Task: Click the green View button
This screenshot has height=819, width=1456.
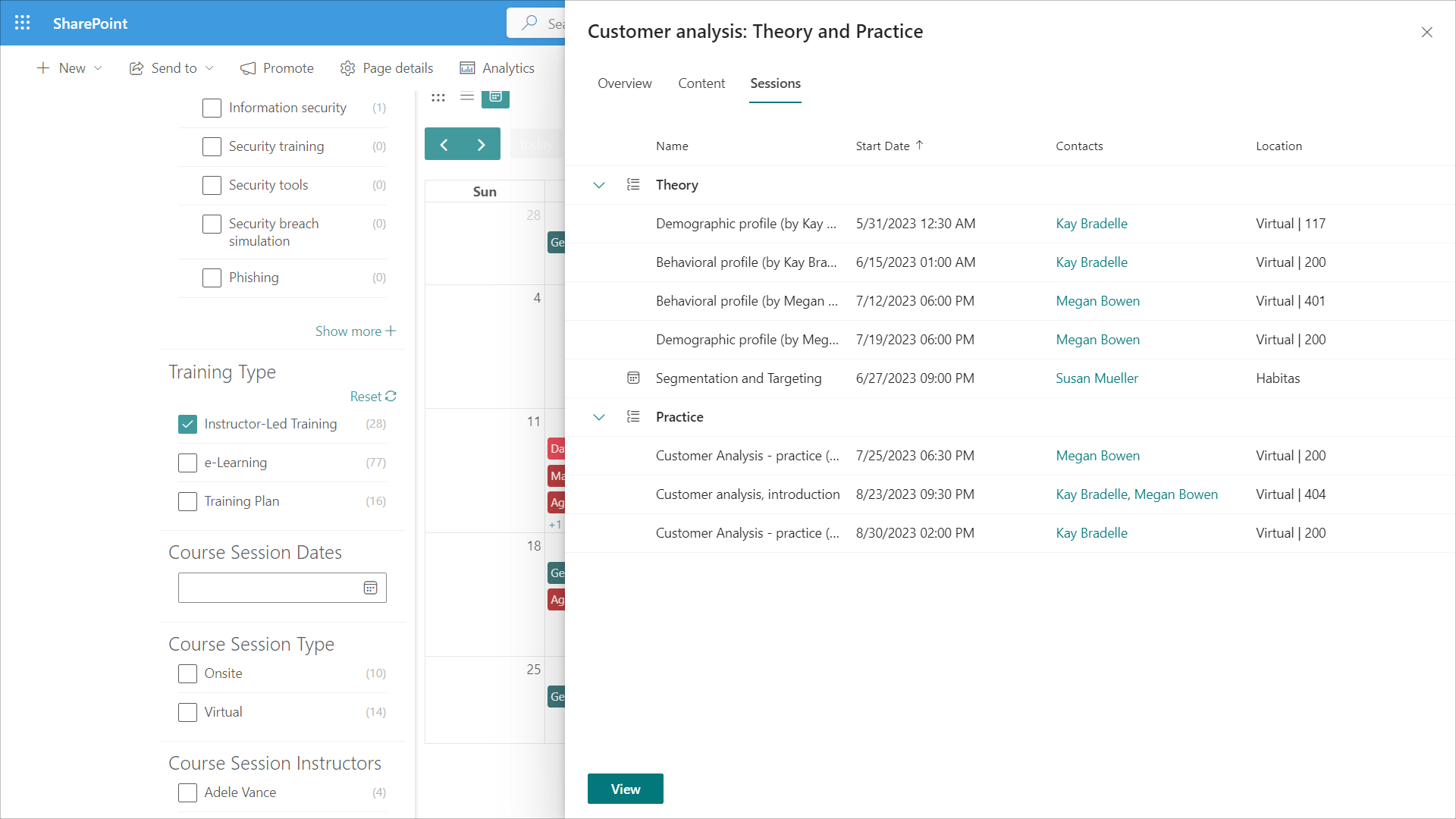Action: [x=625, y=789]
